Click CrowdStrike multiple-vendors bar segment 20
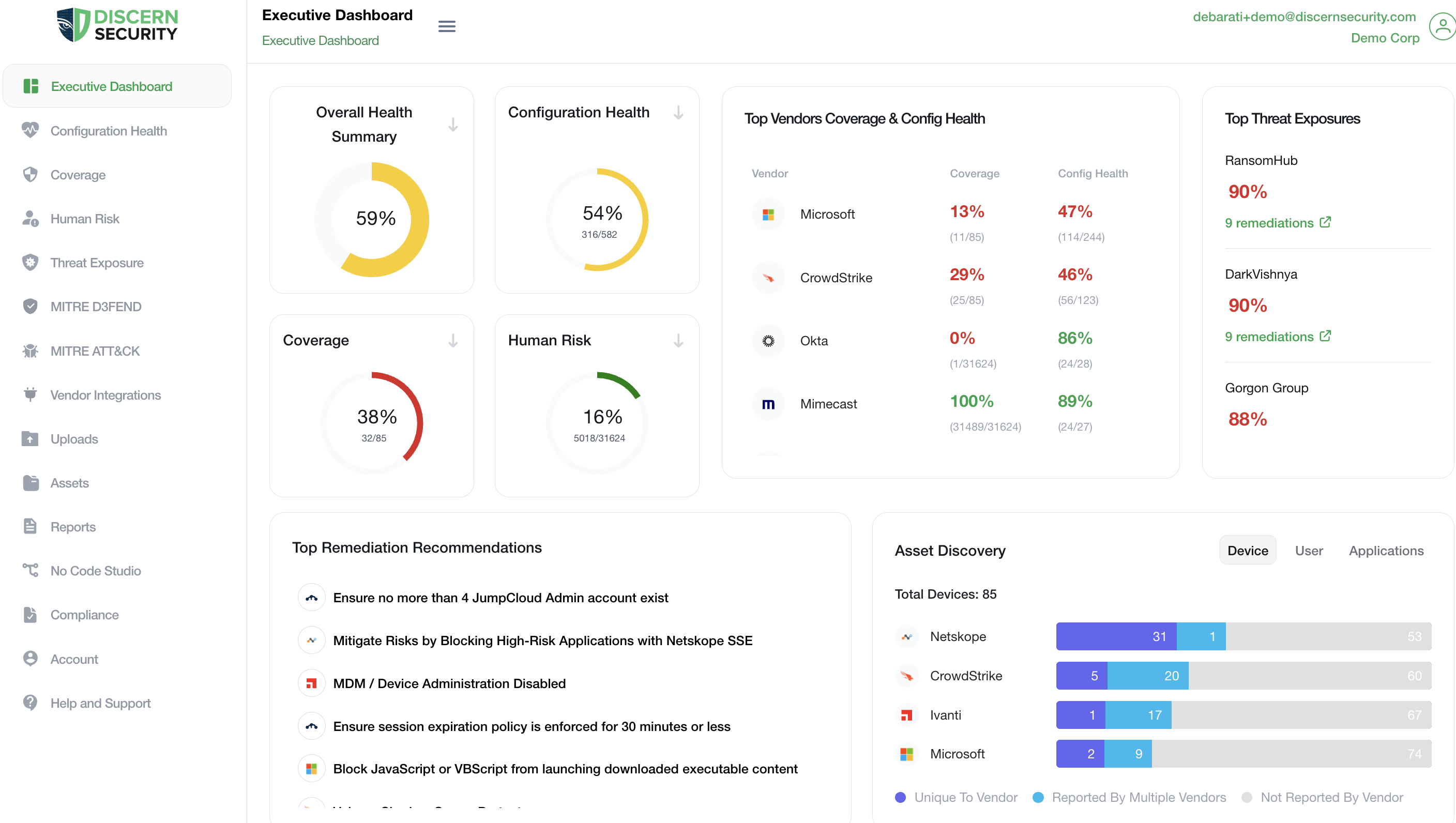The width and height of the screenshot is (1456, 823). point(1148,676)
